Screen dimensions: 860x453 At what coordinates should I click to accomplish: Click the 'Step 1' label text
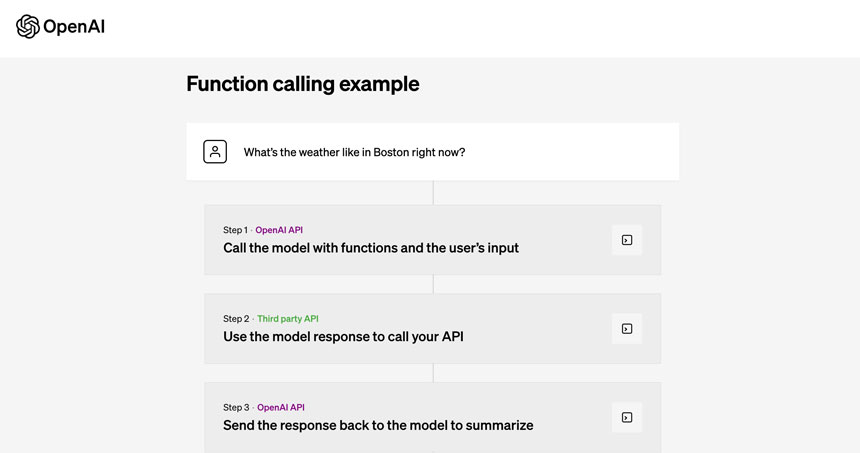[x=235, y=230]
